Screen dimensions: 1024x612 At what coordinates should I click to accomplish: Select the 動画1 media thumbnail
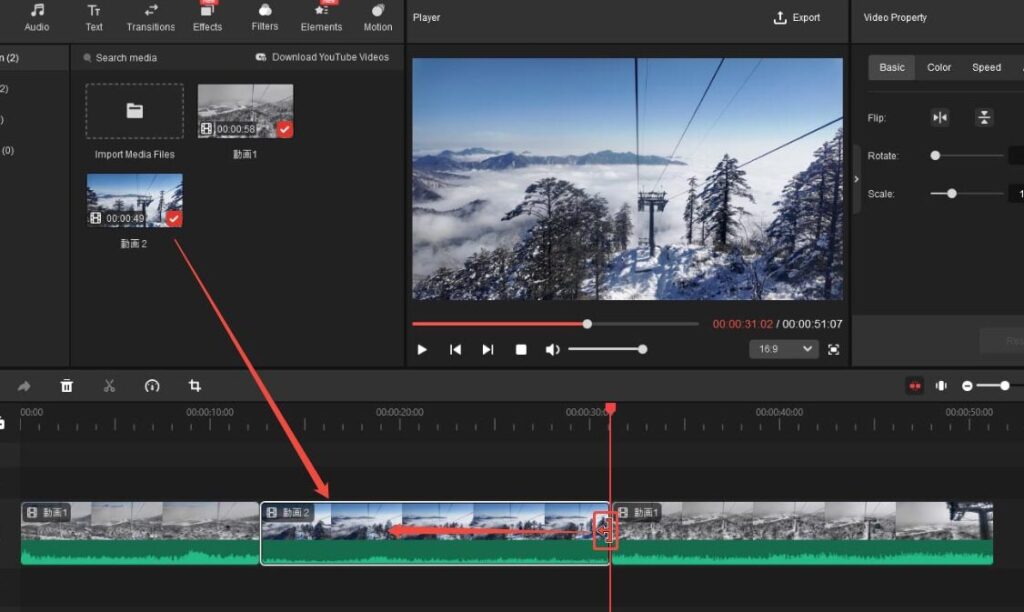coord(245,110)
